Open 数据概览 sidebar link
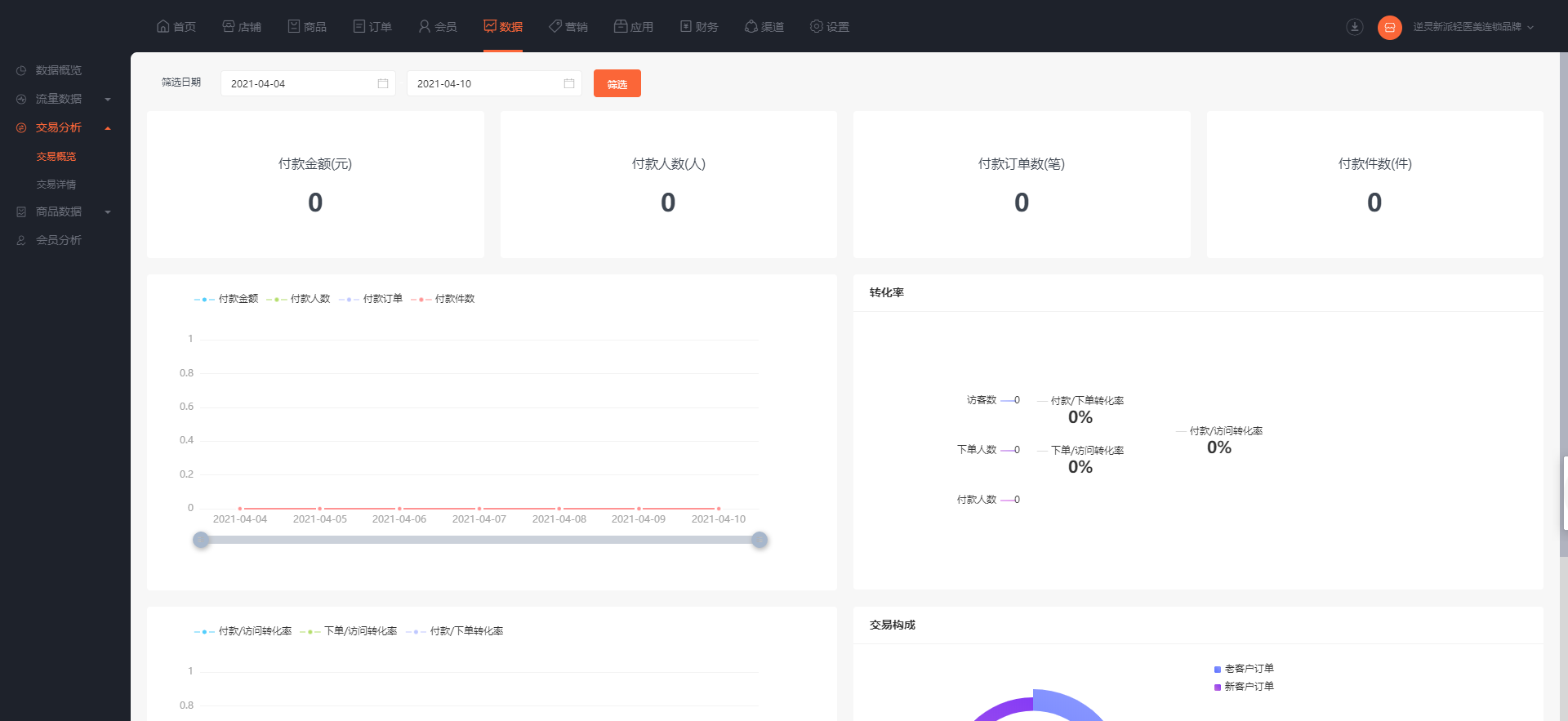1568x721 pixels. tap(59, 70)
